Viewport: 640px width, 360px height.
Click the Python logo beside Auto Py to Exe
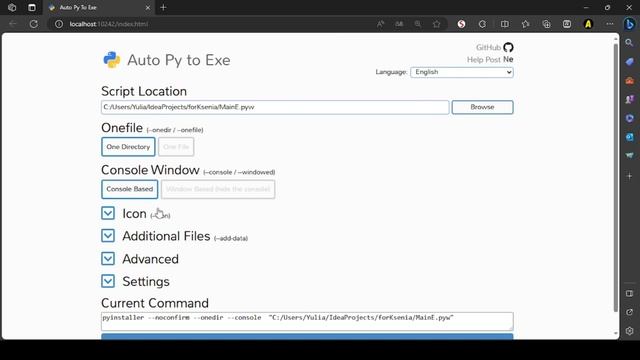point(111,60)
